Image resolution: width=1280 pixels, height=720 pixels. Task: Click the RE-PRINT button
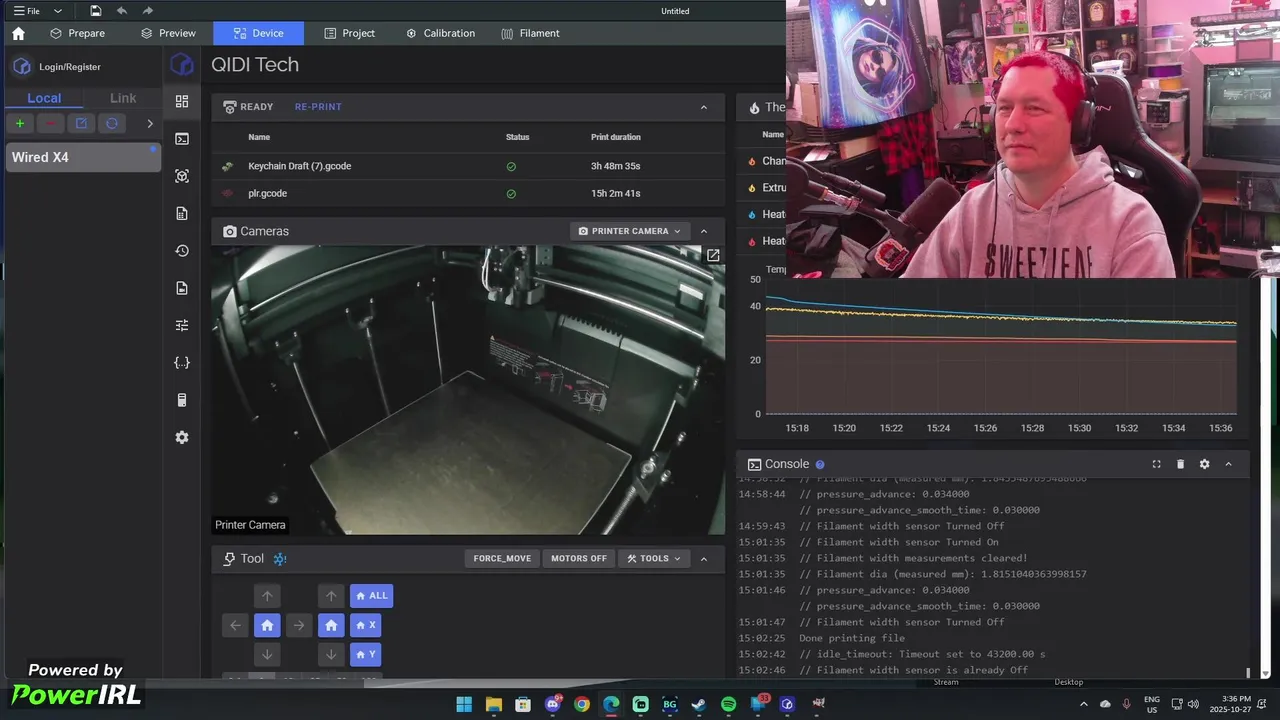click(318, 107)
